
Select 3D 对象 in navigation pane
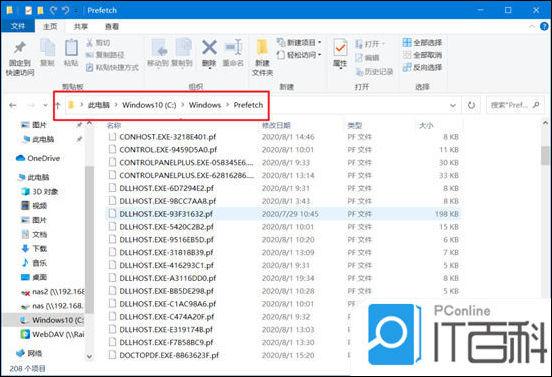click(39, 191)
